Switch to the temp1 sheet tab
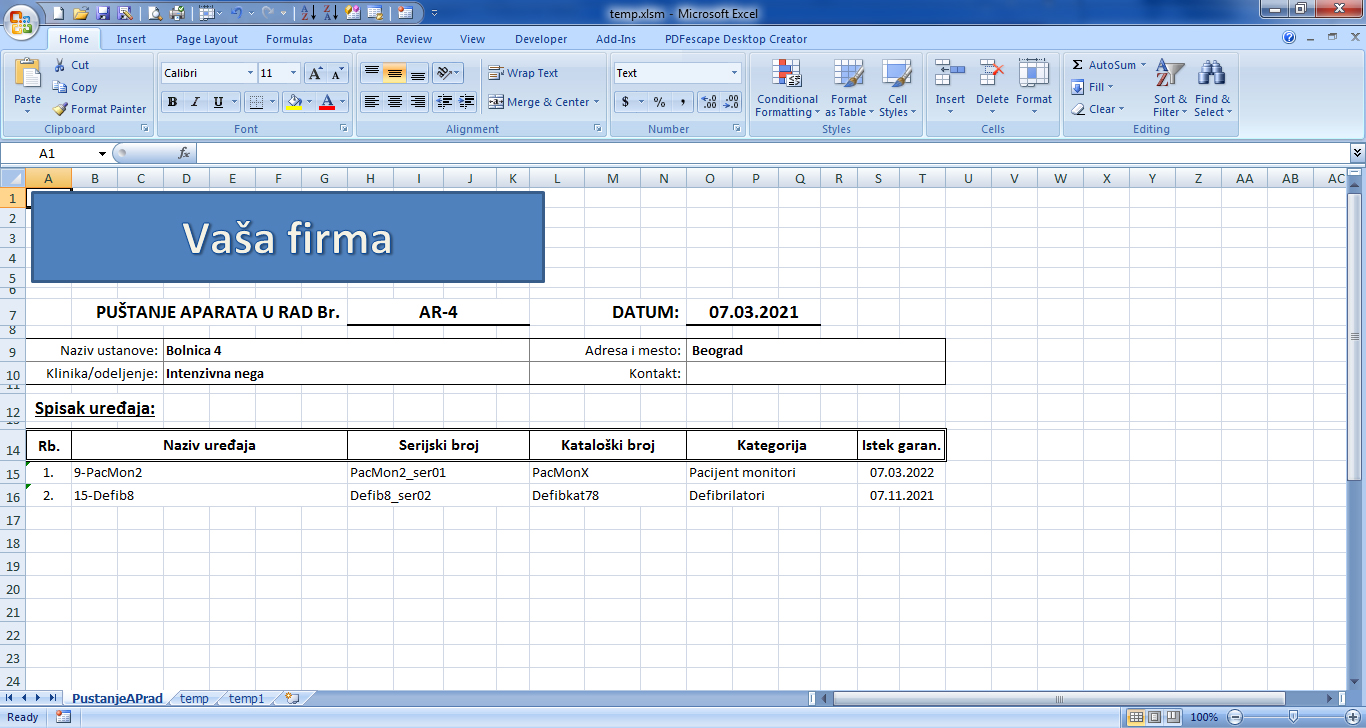The width and height of the screenshot is (1366, 728). [x=246, y=699]
